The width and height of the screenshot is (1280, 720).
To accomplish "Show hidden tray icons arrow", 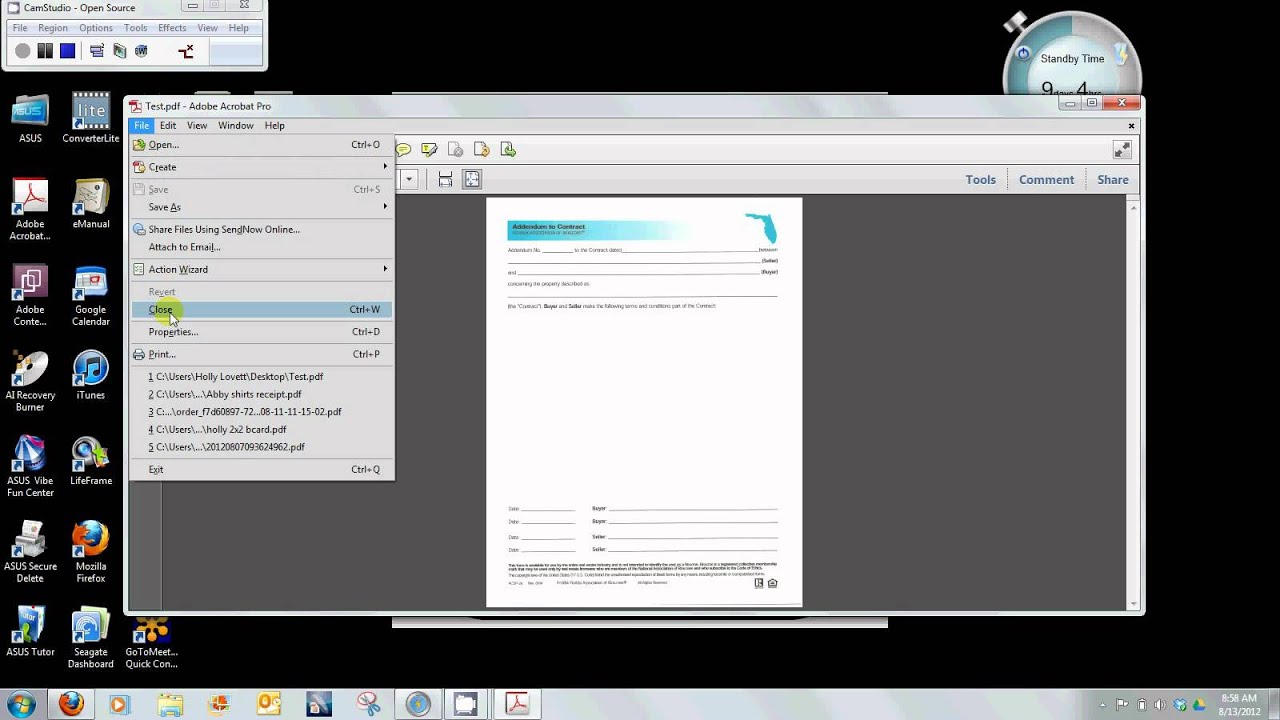I will pyautogui.click(x=1103, y=705).
